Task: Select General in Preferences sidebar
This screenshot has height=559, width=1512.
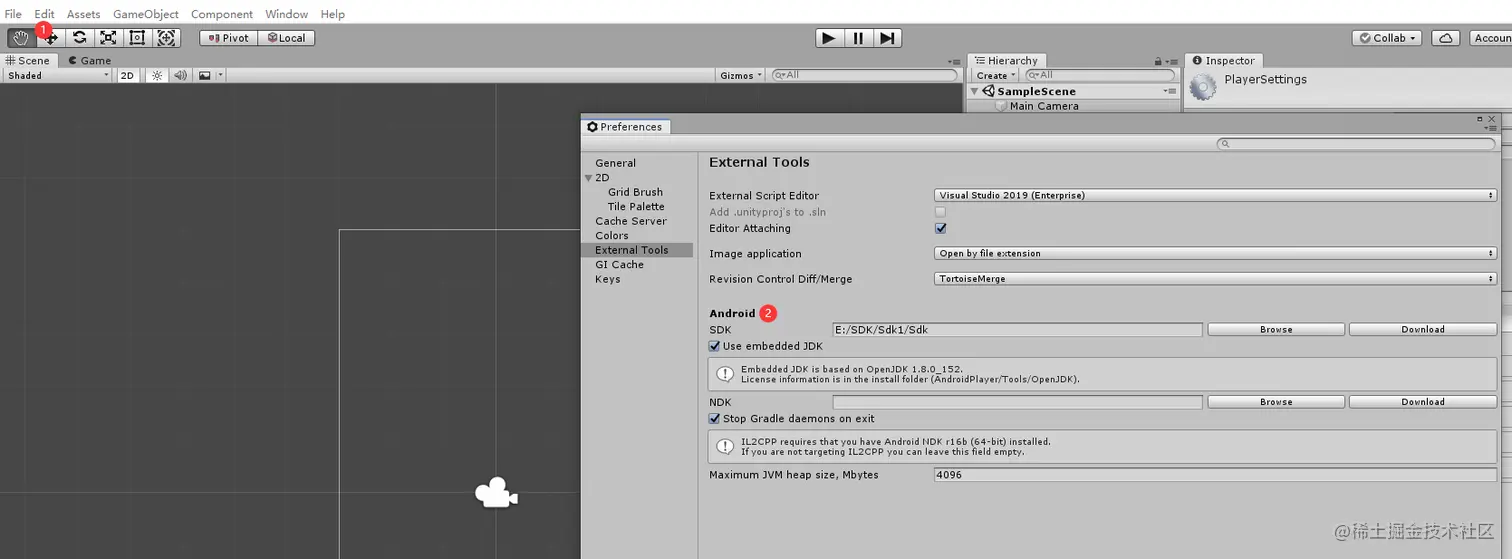Action: 615,163
